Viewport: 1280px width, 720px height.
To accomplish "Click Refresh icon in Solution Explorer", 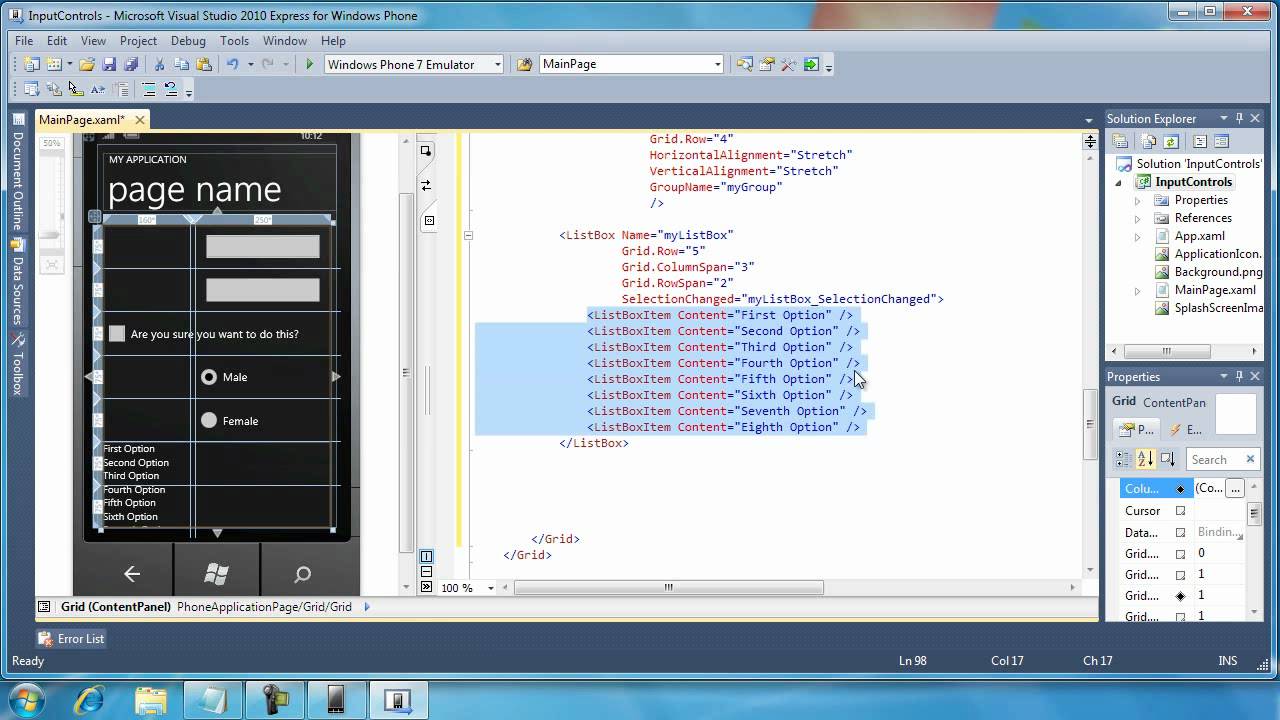I will coord(1171,142).
